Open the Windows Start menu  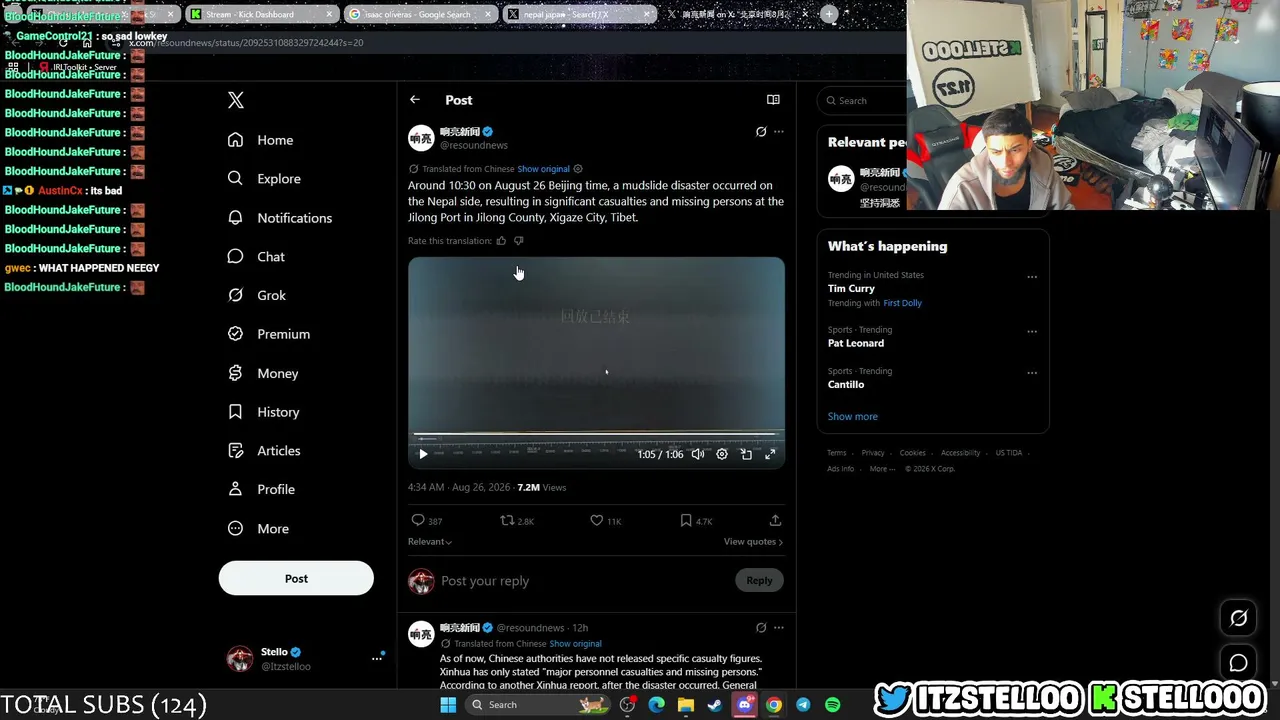[x=448, y=705]
